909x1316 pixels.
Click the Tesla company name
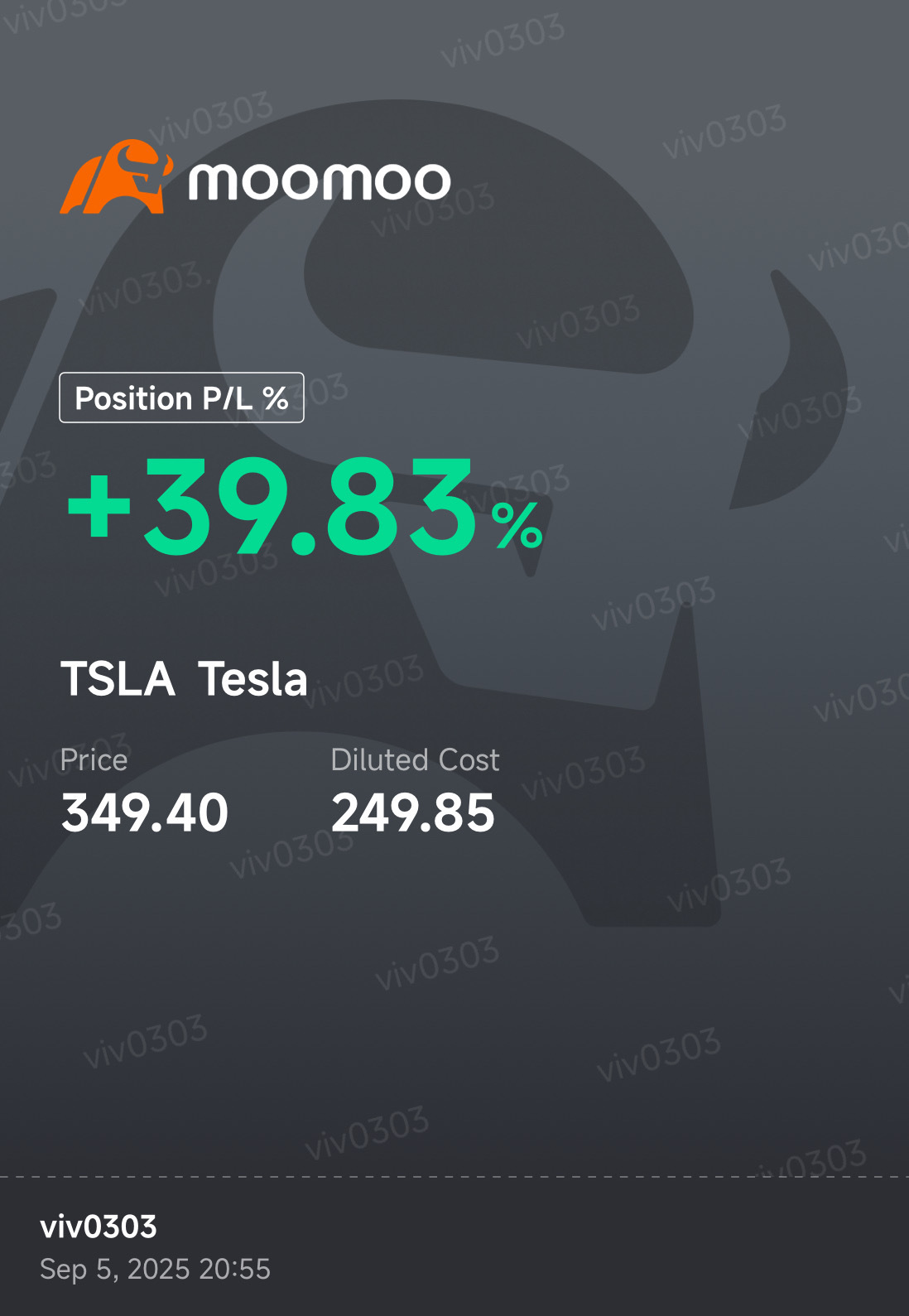(x=252, y=679)
